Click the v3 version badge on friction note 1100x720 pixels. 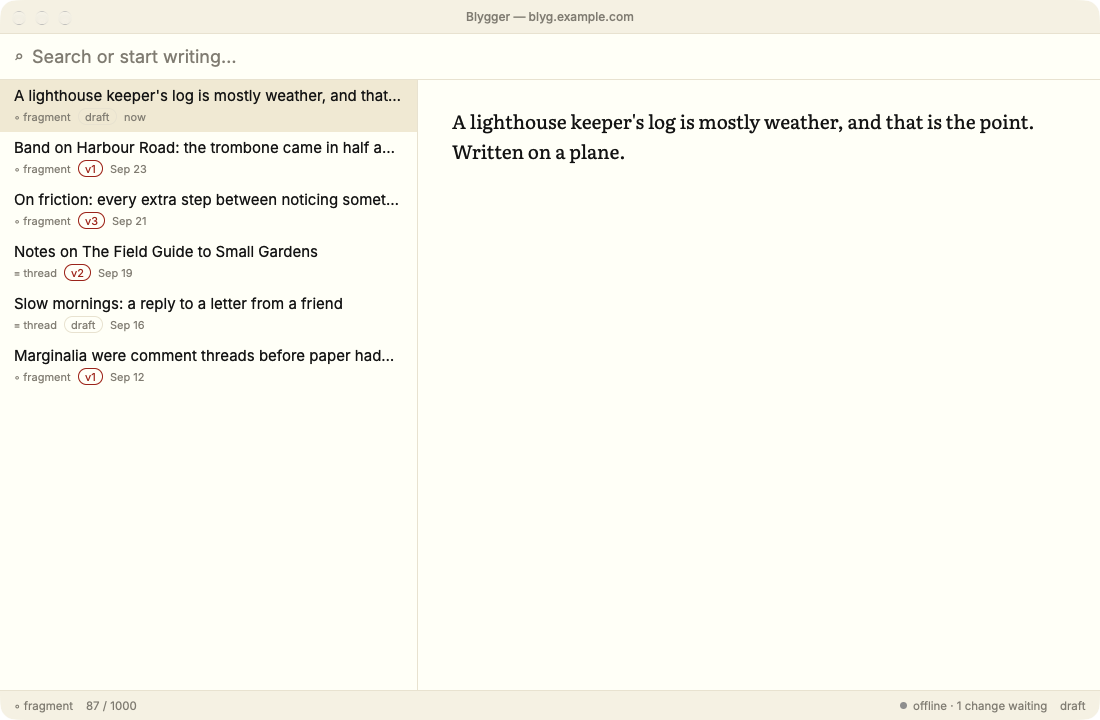tap(91, 221)
